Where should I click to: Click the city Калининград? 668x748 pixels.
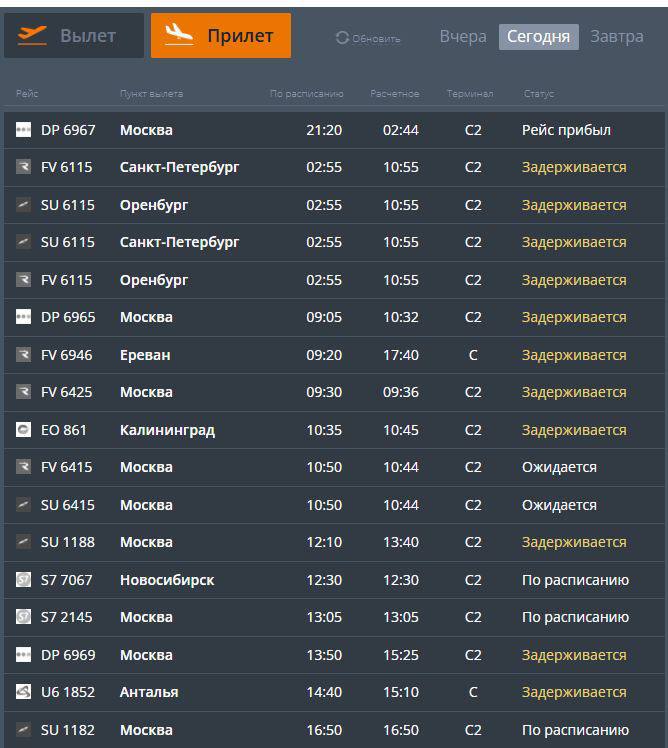tap(167, 430)
